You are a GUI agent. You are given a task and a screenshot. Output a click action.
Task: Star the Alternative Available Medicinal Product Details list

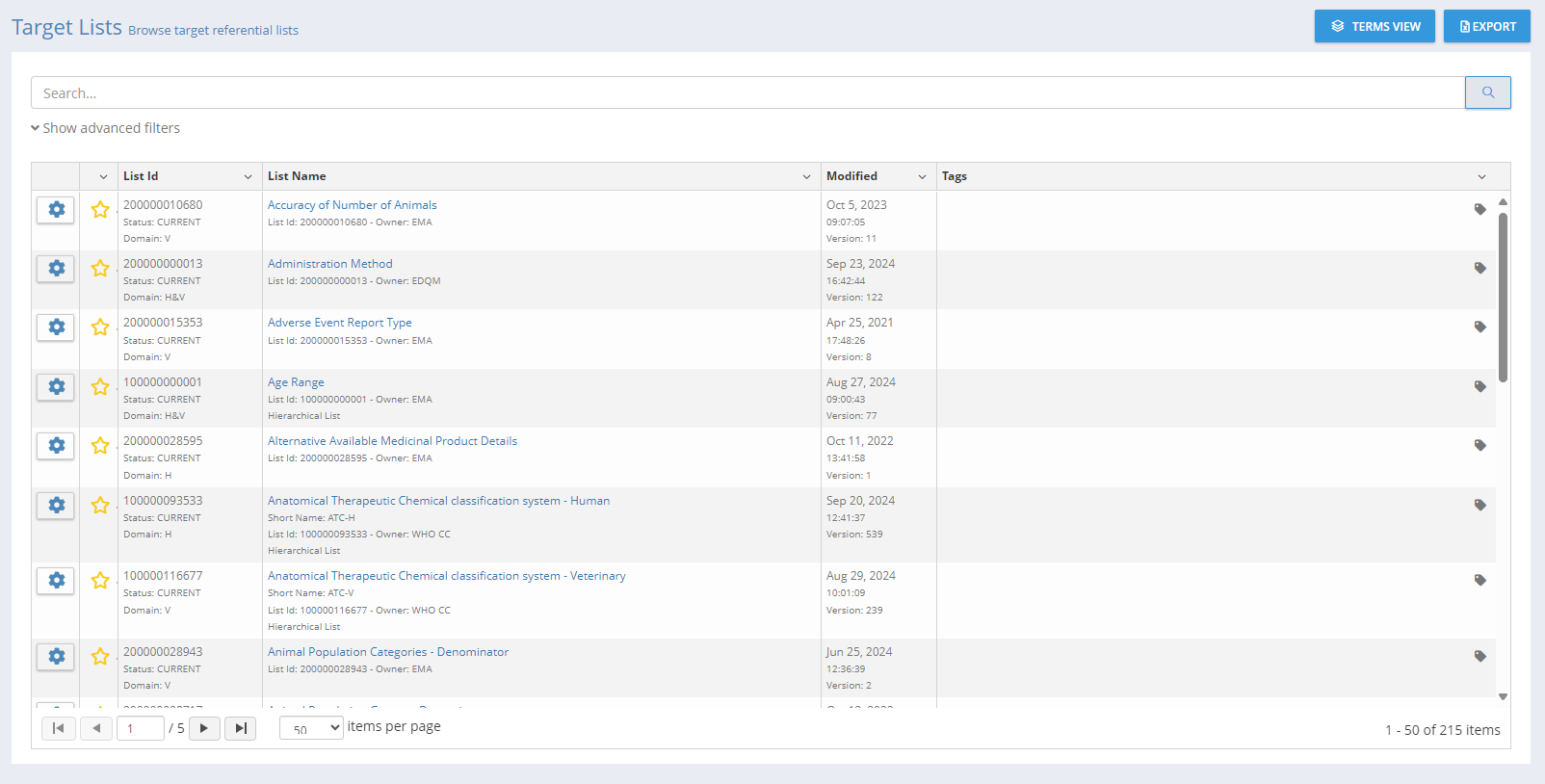(x=100, y=446)
